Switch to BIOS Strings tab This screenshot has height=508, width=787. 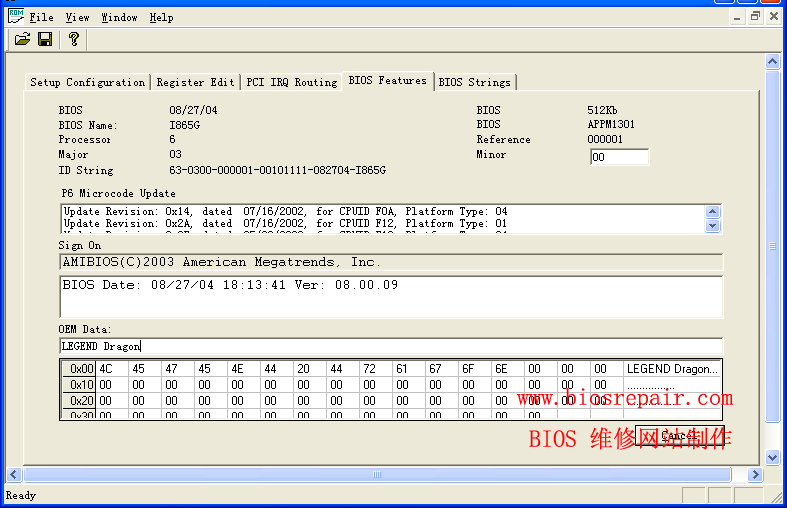coord(475,82)
